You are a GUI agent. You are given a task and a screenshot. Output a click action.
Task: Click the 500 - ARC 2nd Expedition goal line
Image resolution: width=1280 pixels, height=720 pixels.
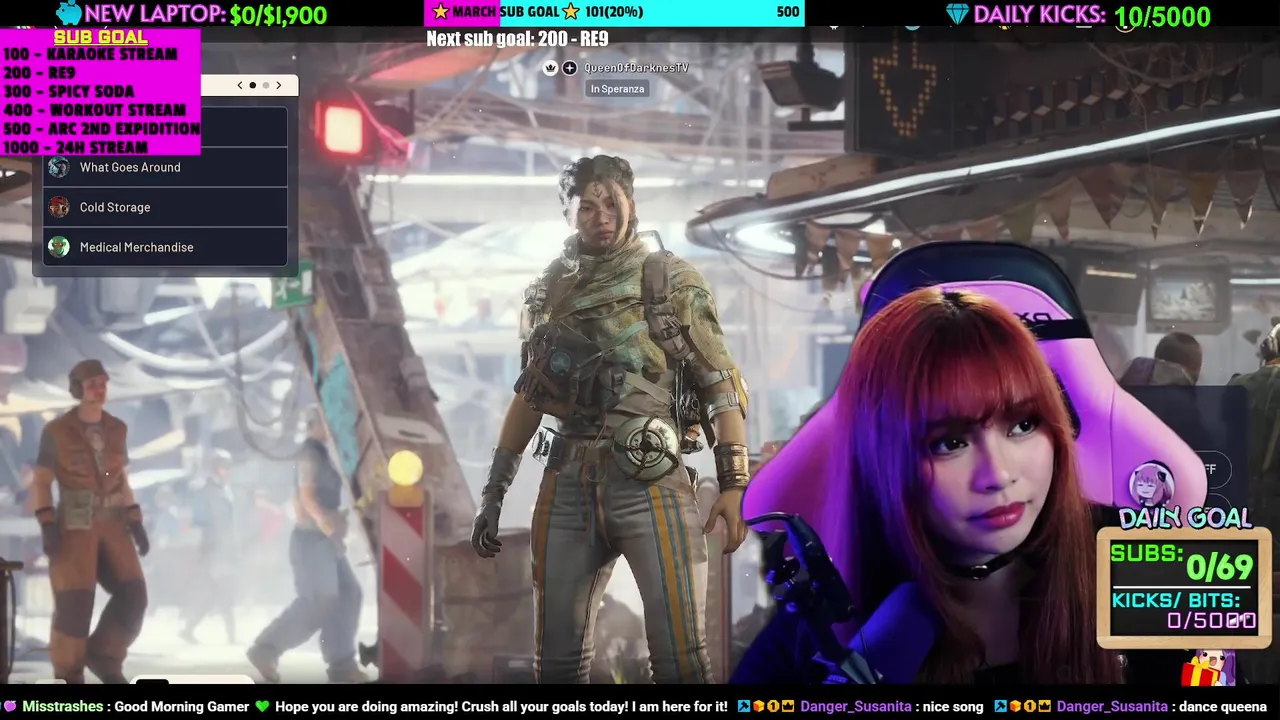click(x=101, y=129)
